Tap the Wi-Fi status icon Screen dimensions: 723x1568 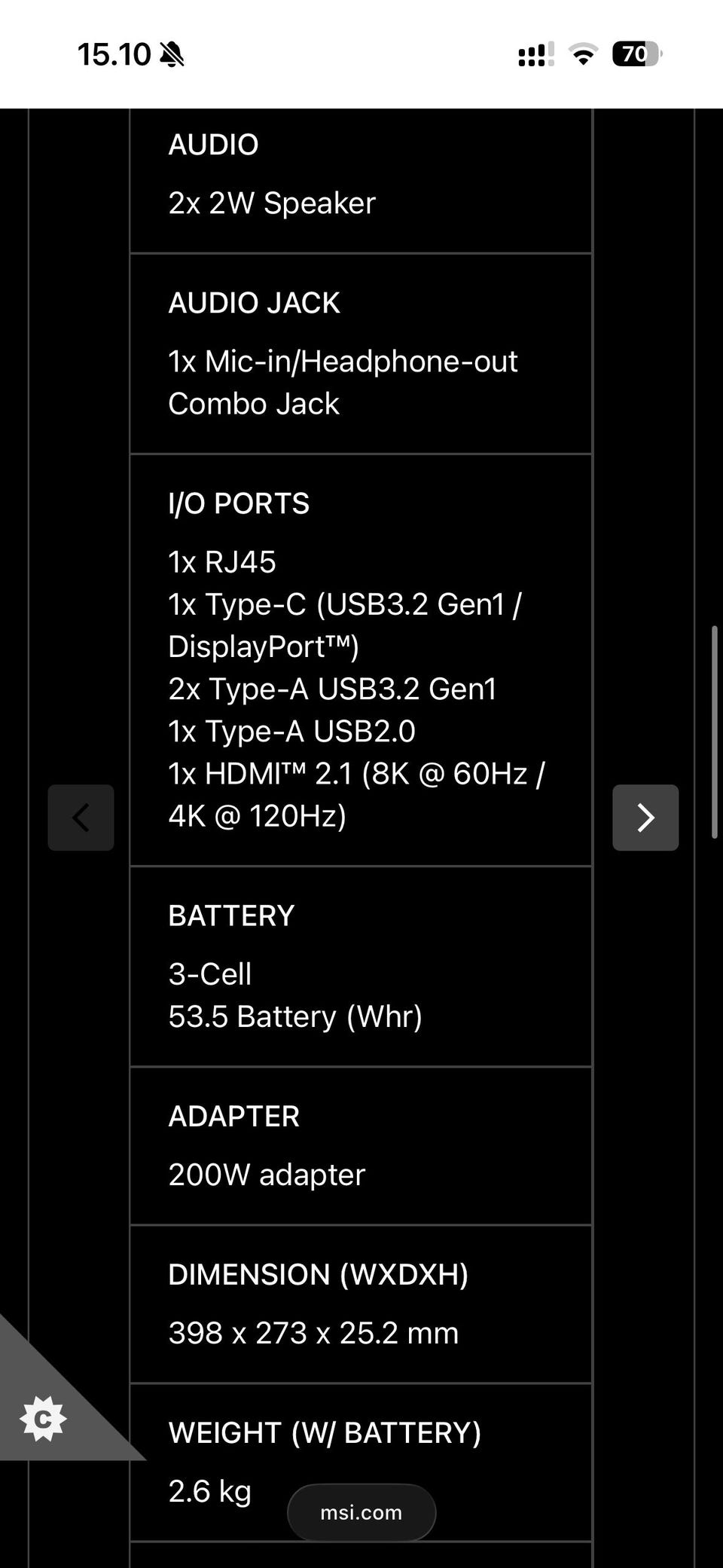click(x=583, y=54)
